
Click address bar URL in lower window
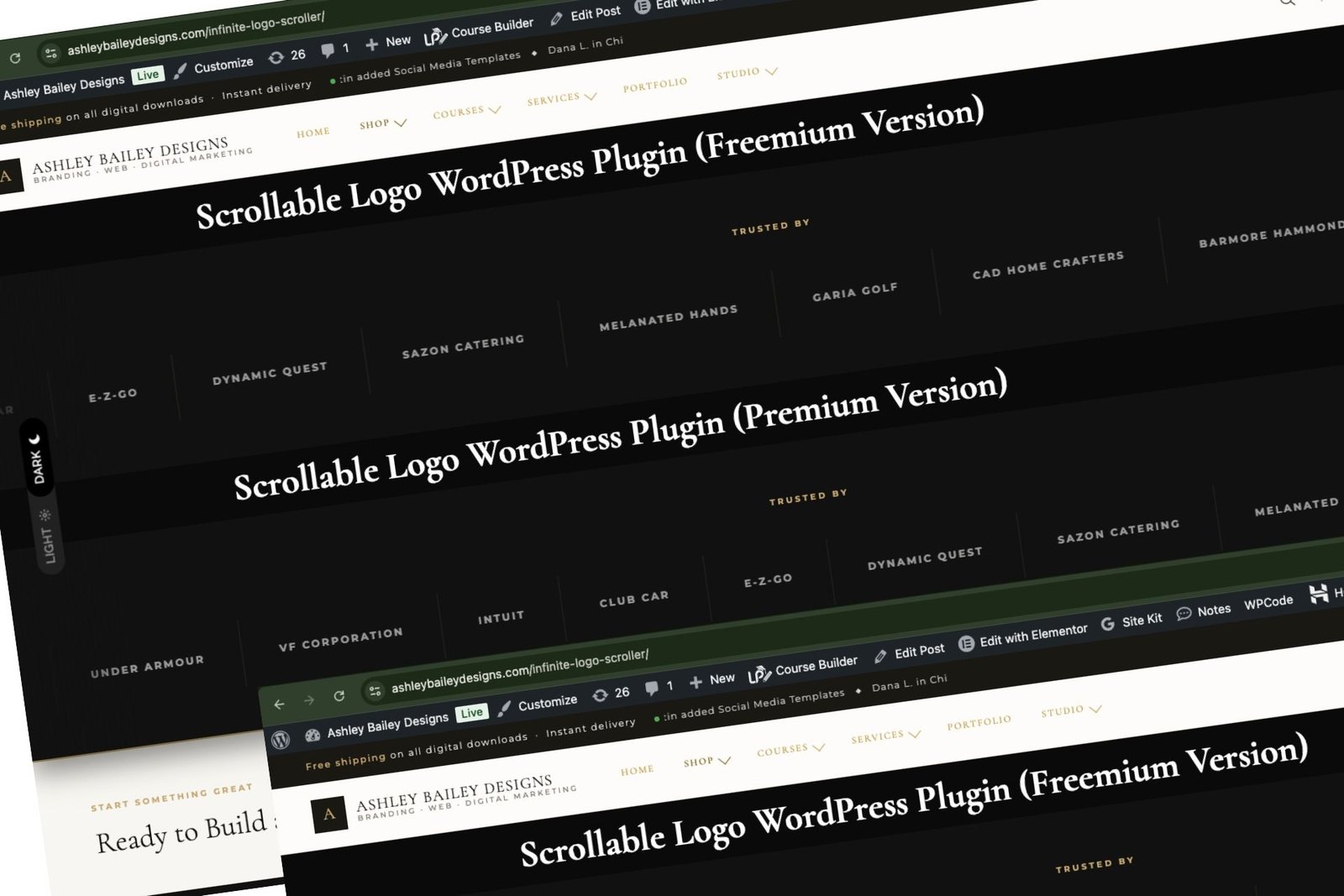coord(520,670)
